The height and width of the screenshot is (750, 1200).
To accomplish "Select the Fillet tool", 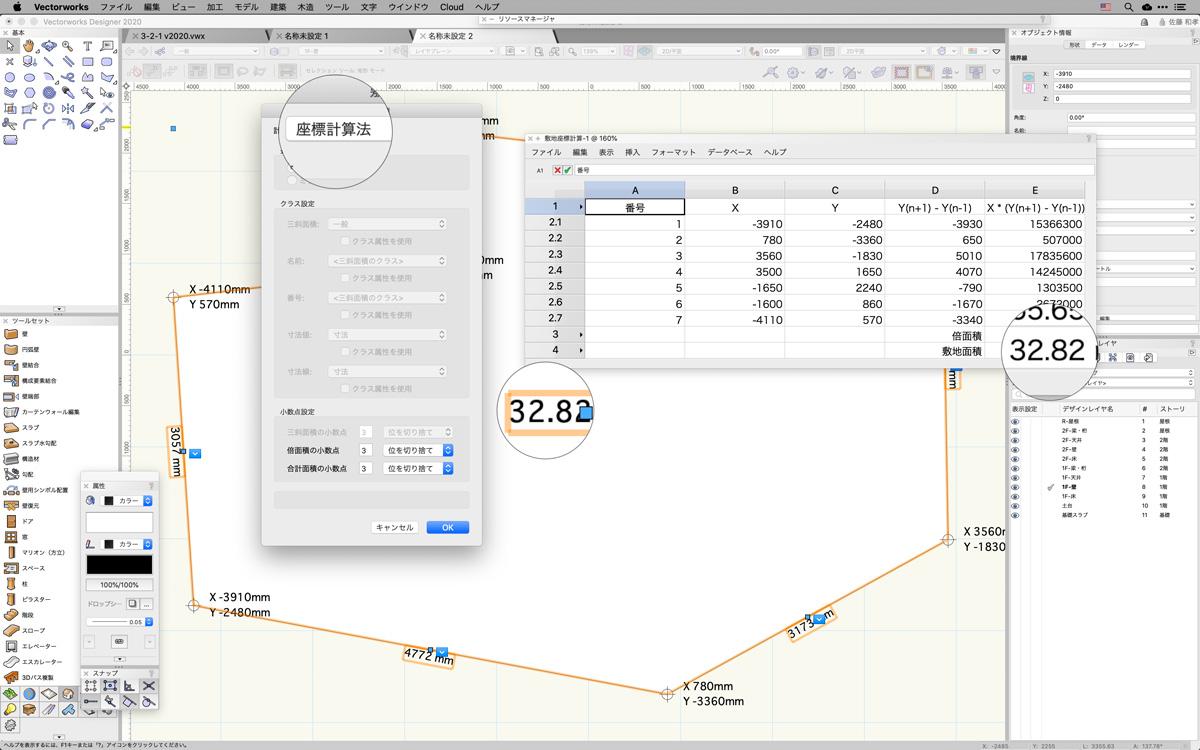I will pos(29,124).
